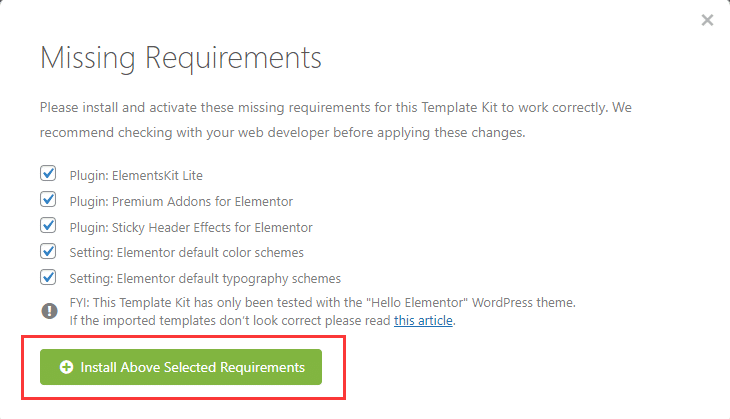Click the "Plugin: ElementsKit Lite" label
Screen dimensions: 730x419
click(x=136, y=176)
